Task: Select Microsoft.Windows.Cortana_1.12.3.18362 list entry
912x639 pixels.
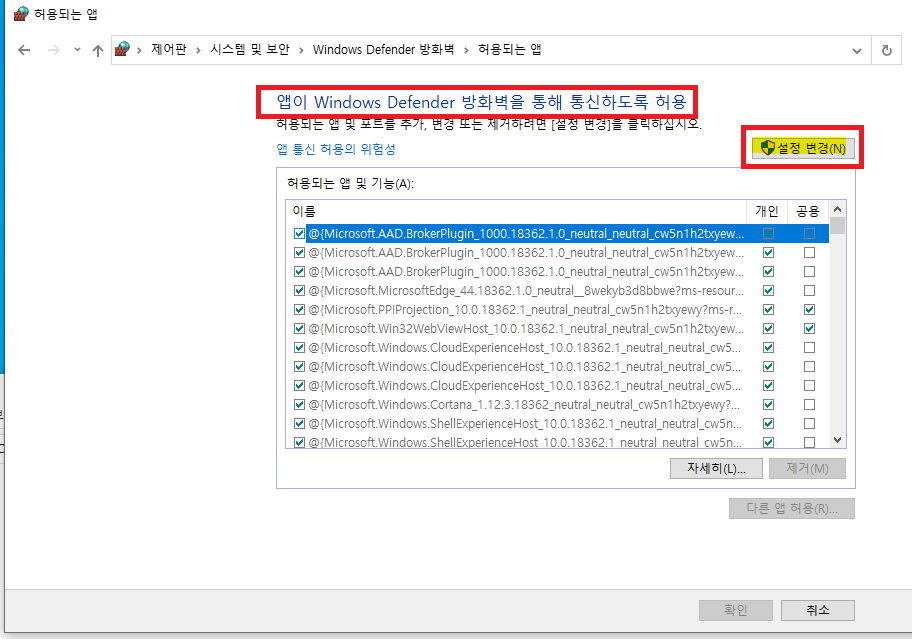Action: coord(524,405)
